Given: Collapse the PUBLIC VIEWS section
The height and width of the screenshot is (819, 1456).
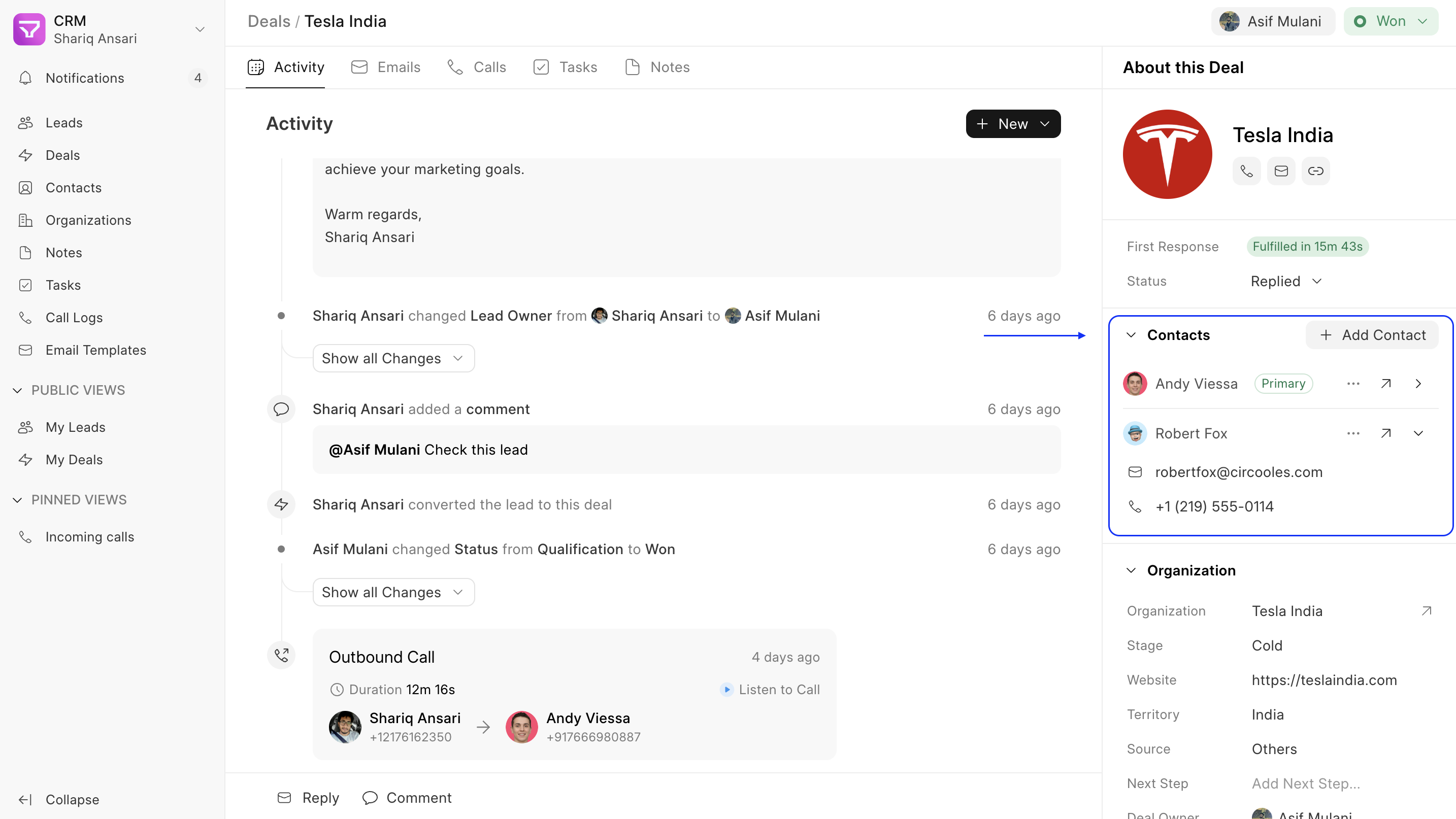Looking at the screenshot, I should [x=18, y=390].
